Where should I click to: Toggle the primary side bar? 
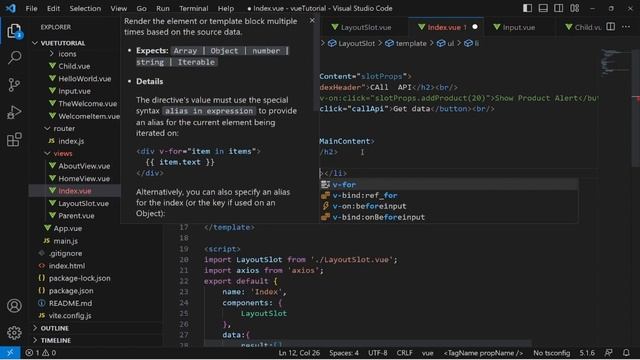527,8
